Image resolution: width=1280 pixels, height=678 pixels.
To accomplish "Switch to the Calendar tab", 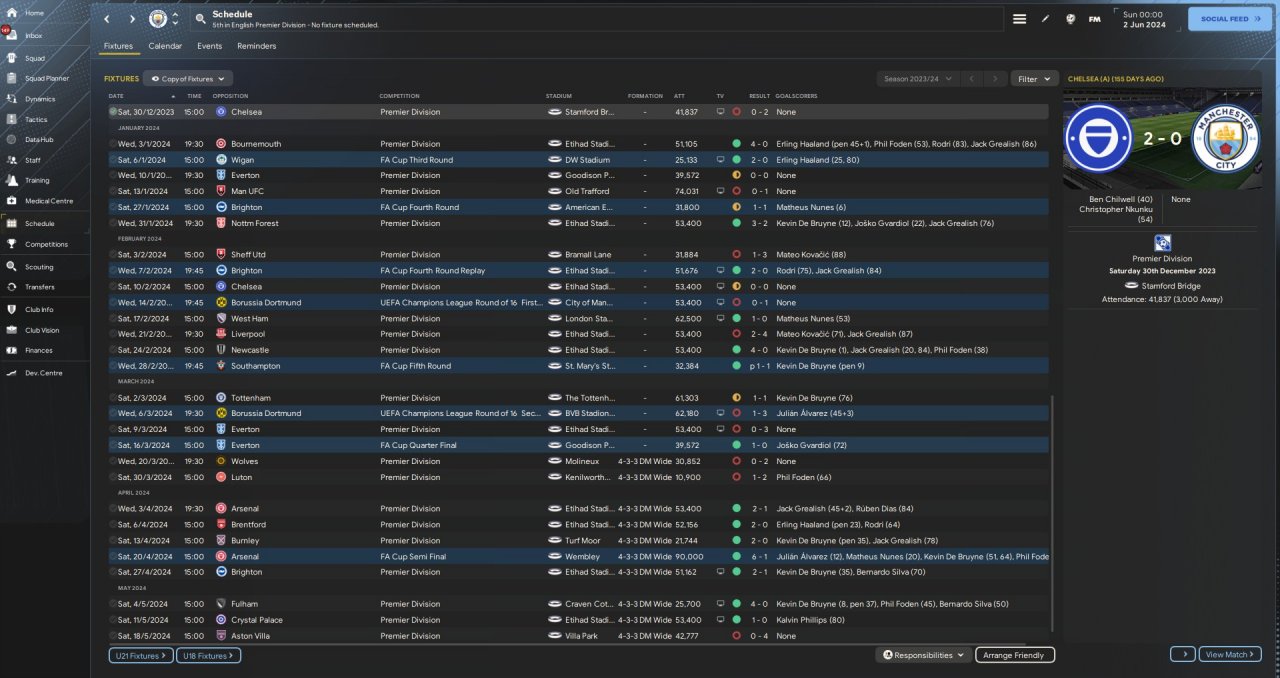I will [165, 46].
